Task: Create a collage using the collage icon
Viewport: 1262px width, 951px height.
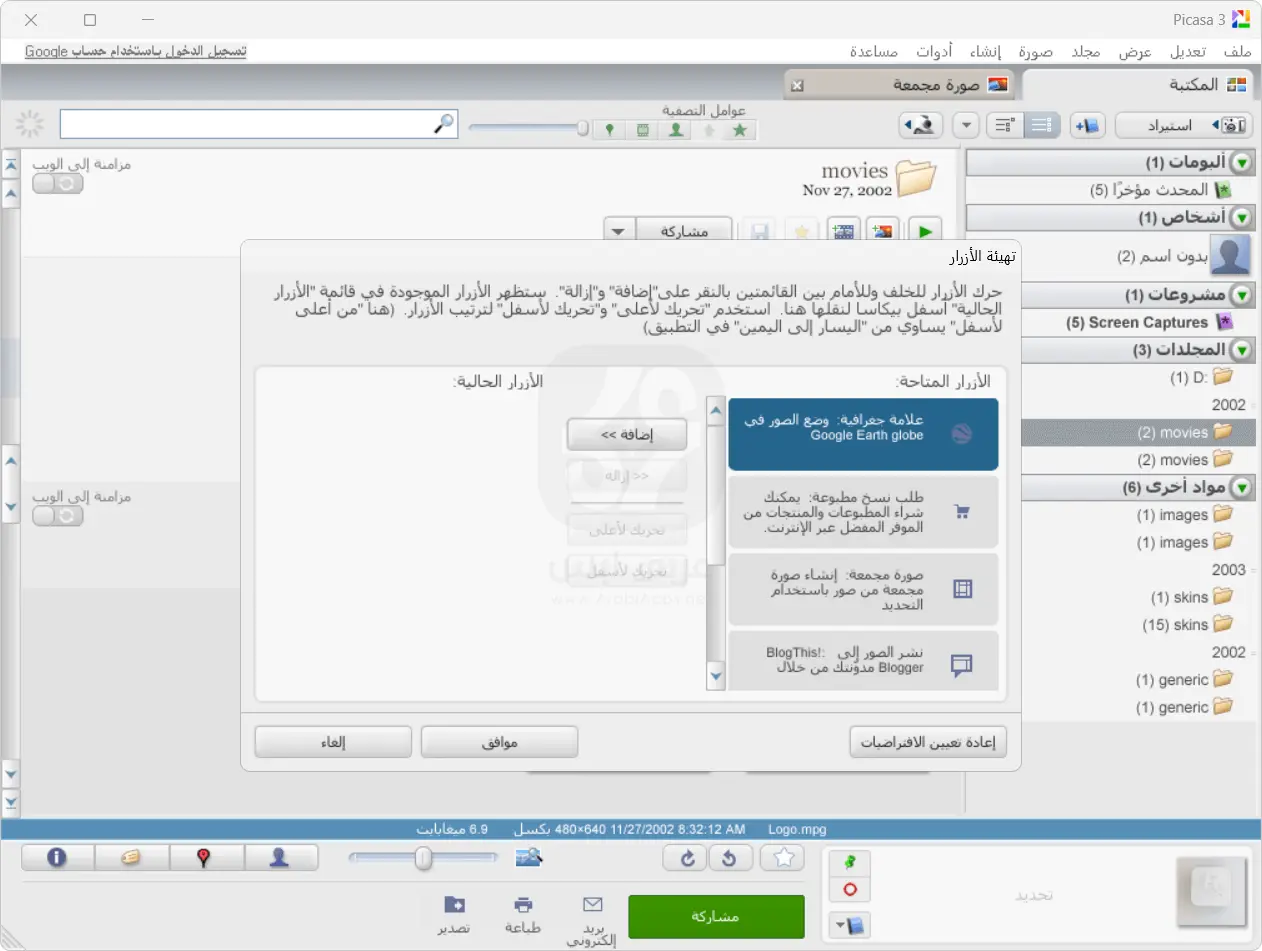Action: coord(882,230)
